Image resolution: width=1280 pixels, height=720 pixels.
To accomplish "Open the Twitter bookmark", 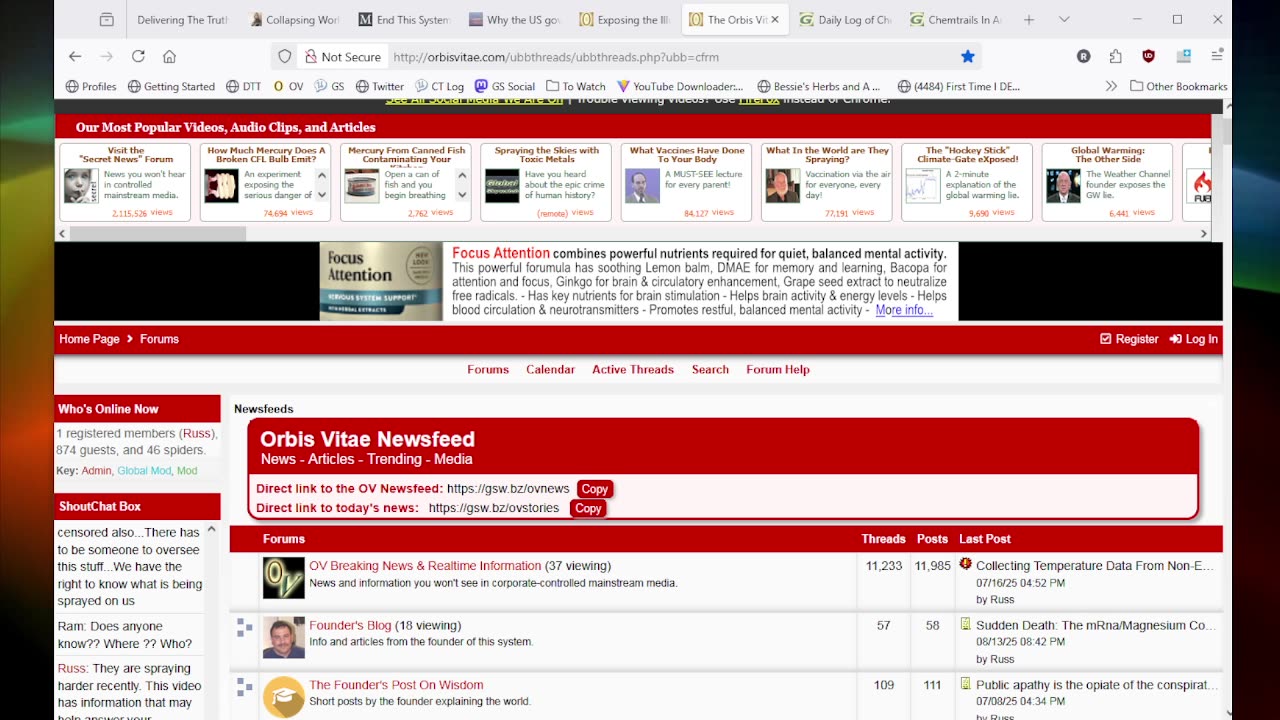I will (x=379, y=86).
